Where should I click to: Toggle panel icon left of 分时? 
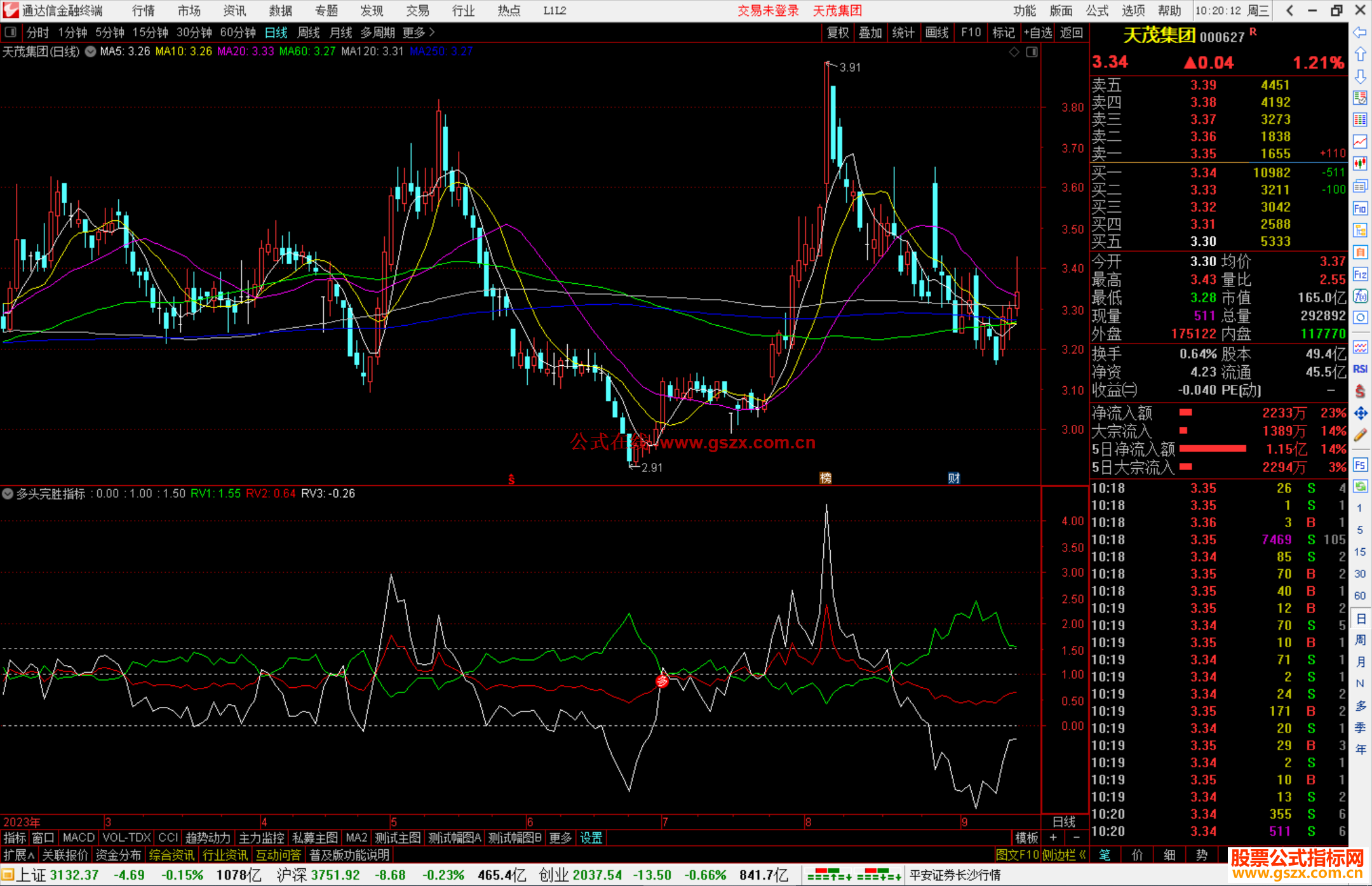tap(11, 32)
